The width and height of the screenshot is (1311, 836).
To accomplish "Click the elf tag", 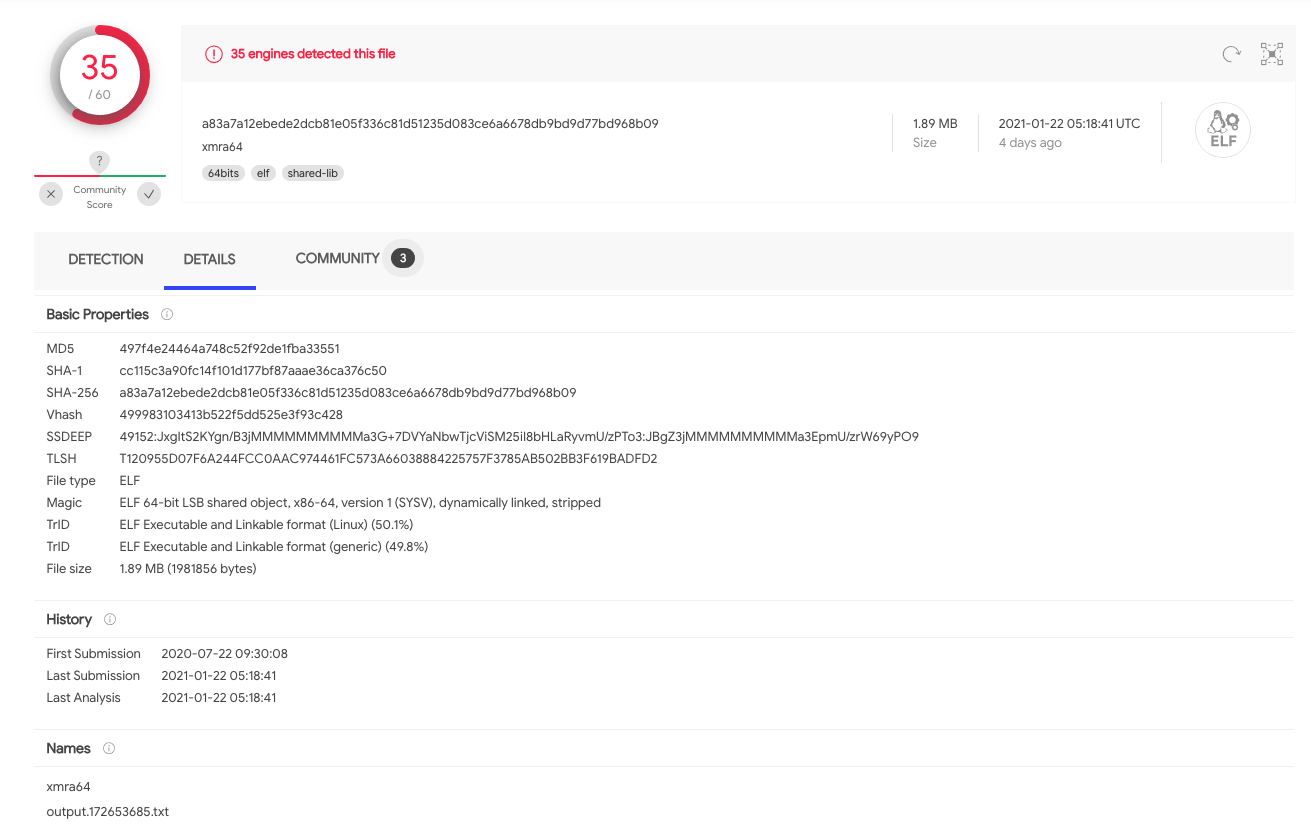I will [x=262, y=172].
